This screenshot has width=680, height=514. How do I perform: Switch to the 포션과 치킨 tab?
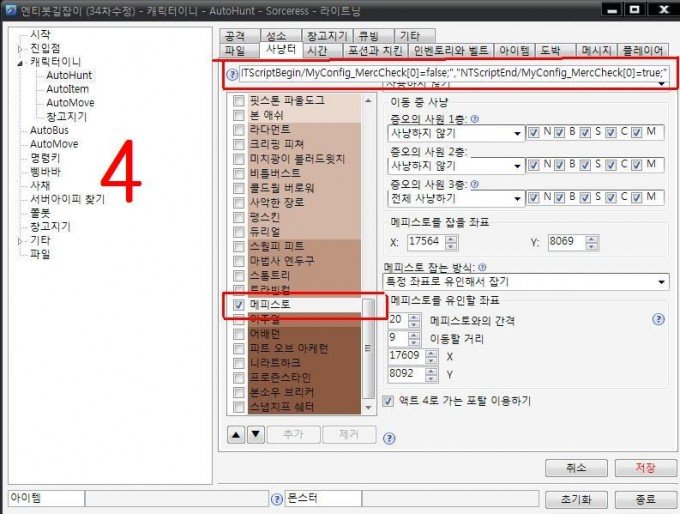tap(376, 51)
